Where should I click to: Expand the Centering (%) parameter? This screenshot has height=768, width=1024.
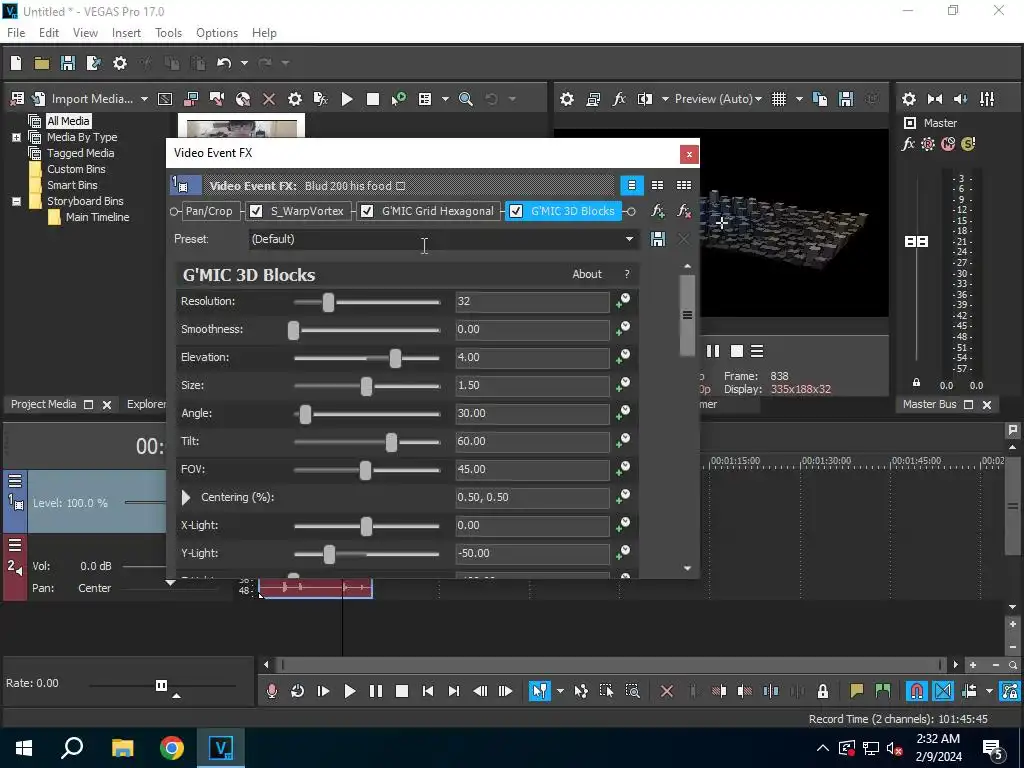coord(186,498)
